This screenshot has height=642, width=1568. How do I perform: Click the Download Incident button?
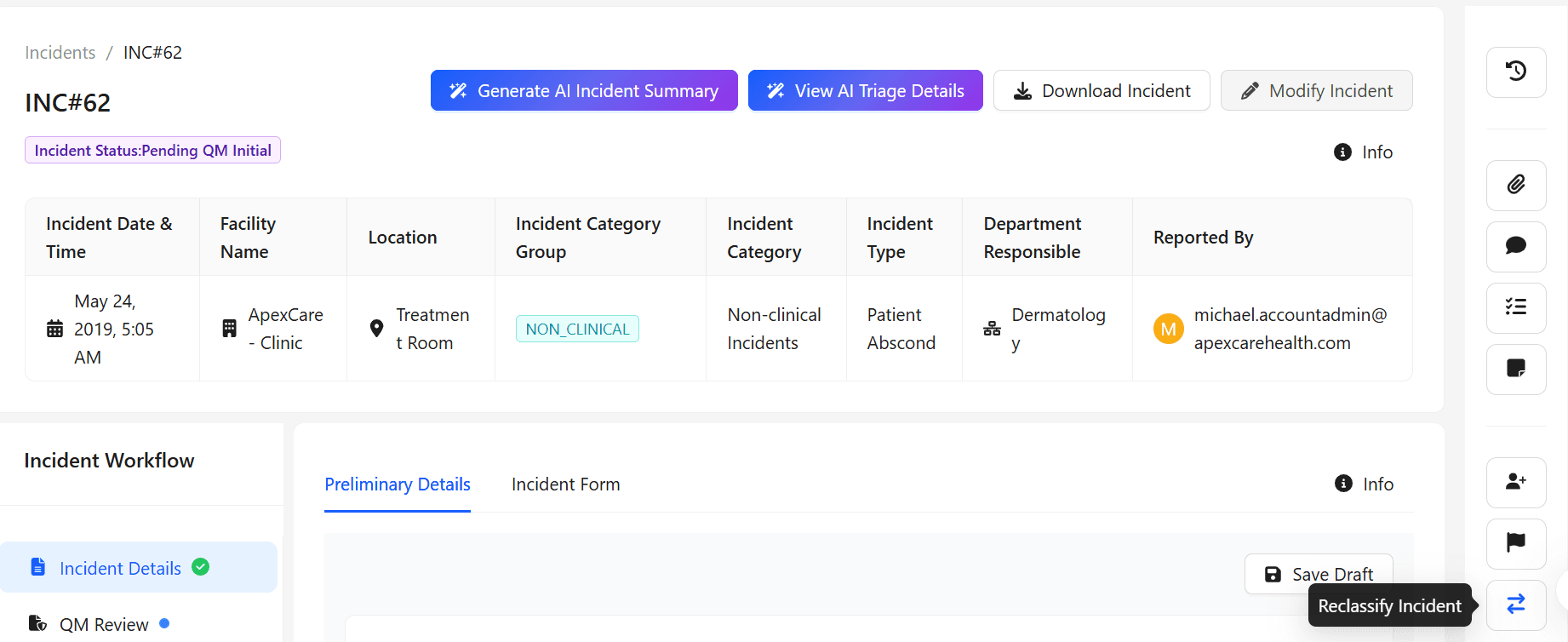tap(1101, 90)
